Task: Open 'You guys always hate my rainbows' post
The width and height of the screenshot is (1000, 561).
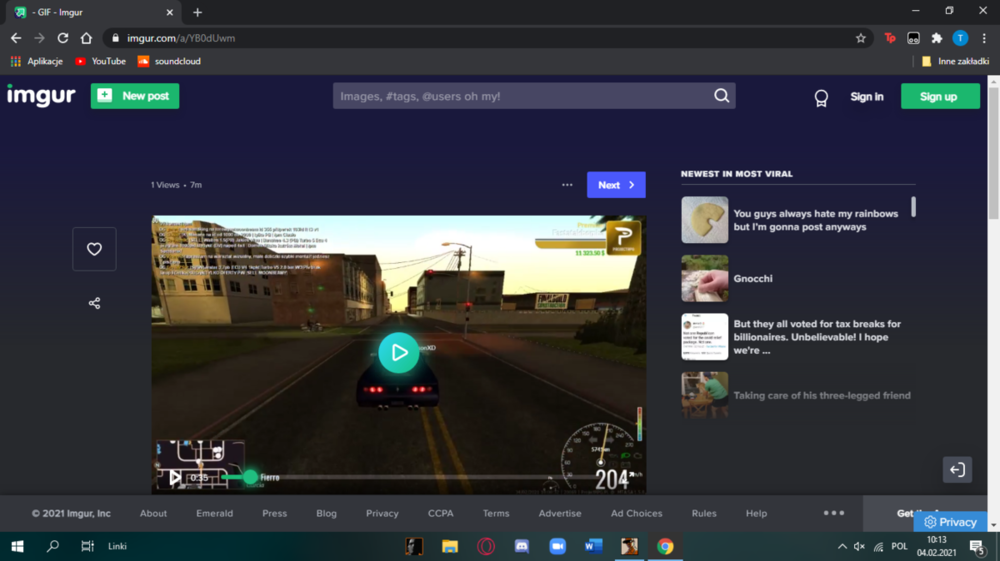Action: click(x=816, y=220)
